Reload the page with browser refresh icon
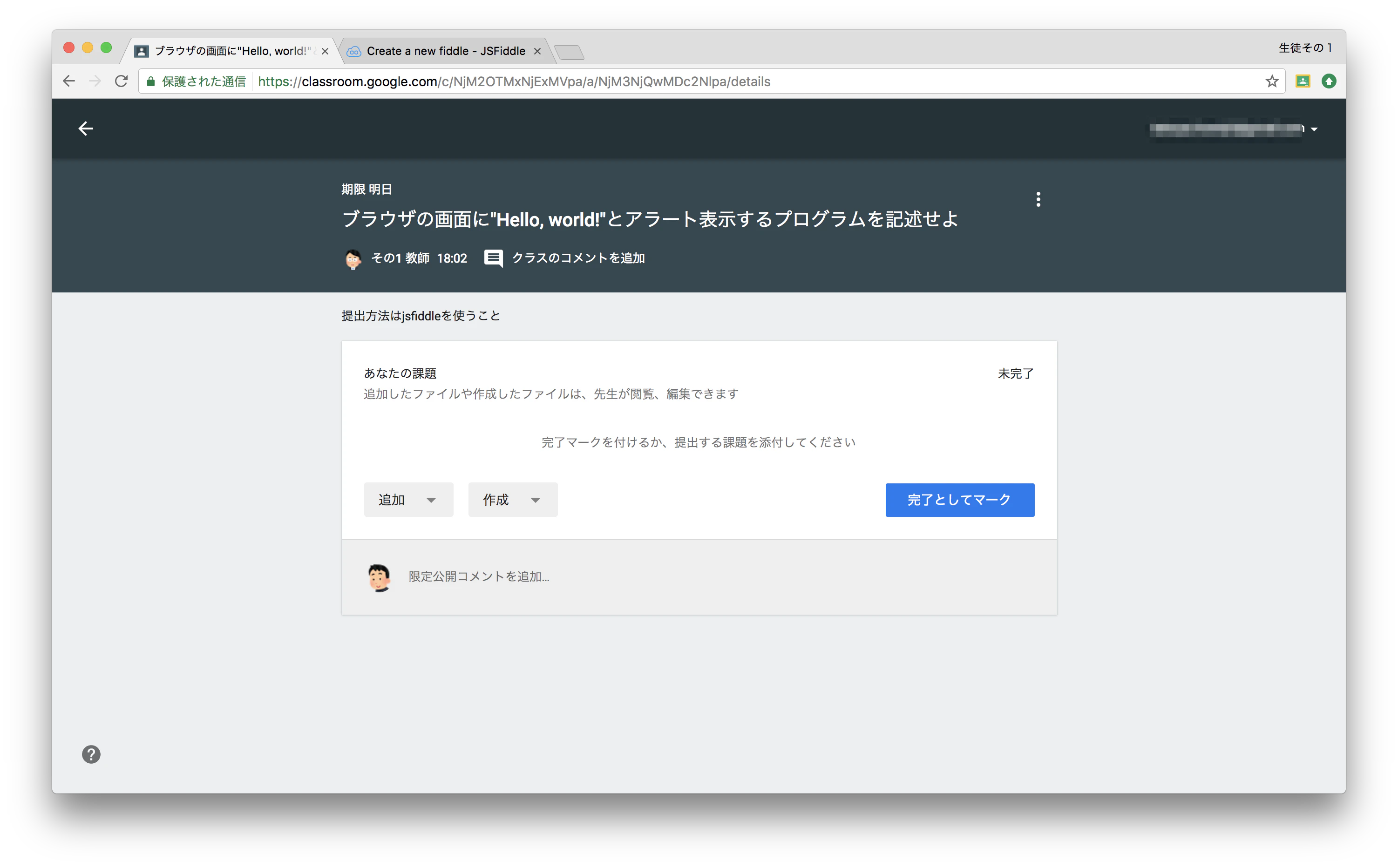1398x868 pixels. 121,81
